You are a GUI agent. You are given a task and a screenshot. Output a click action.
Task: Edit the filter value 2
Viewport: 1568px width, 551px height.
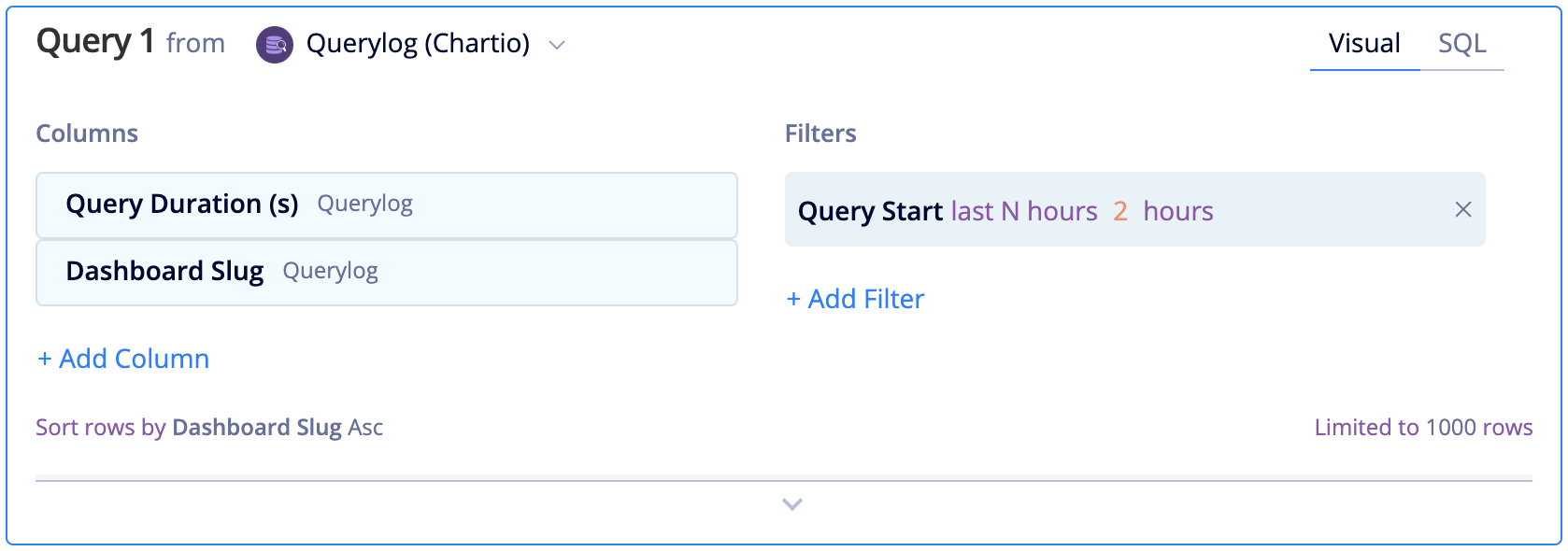(1120, 211)
